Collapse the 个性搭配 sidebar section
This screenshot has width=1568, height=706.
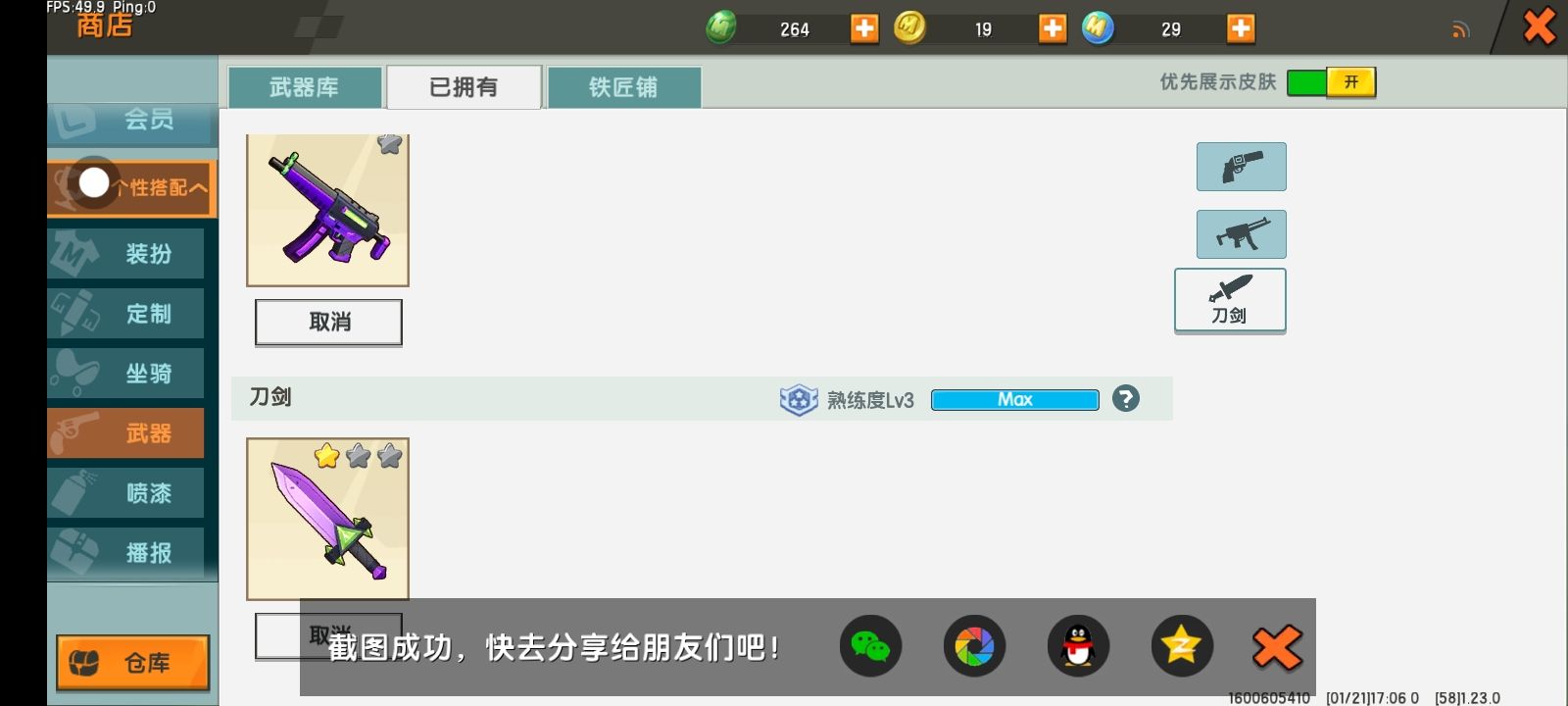click(132, 187)
